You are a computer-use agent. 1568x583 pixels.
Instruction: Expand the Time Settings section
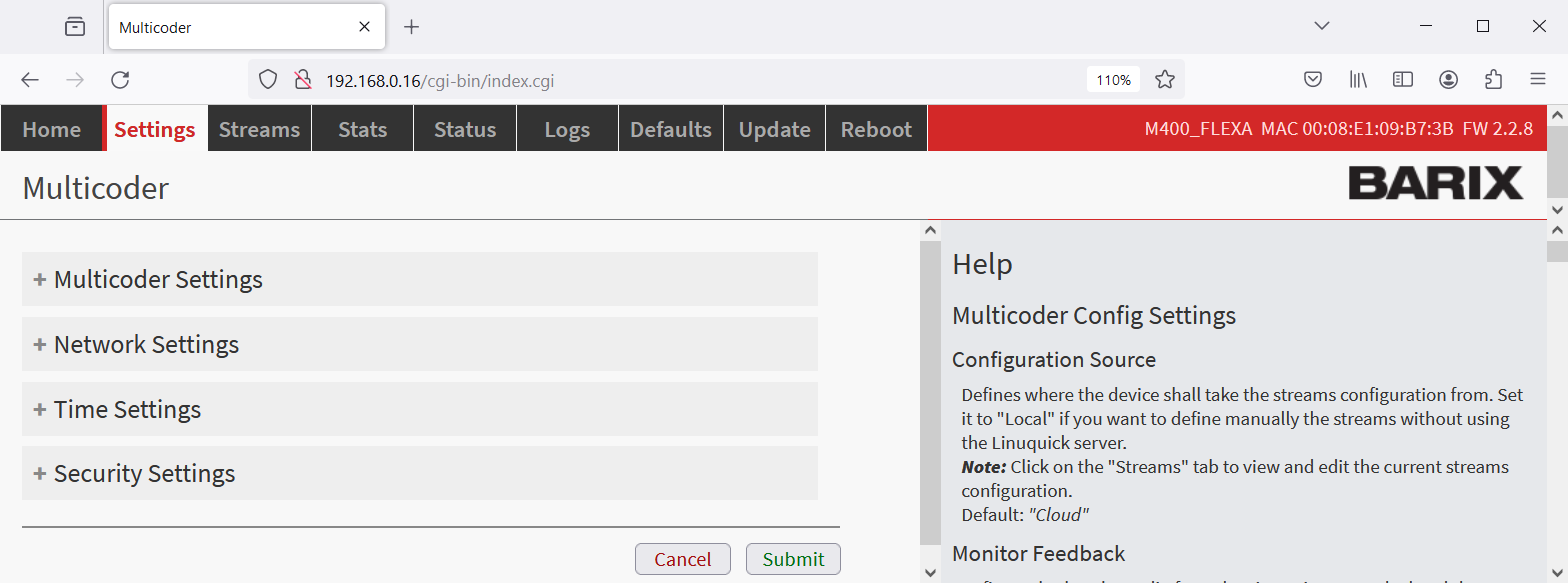click(127, 410)
